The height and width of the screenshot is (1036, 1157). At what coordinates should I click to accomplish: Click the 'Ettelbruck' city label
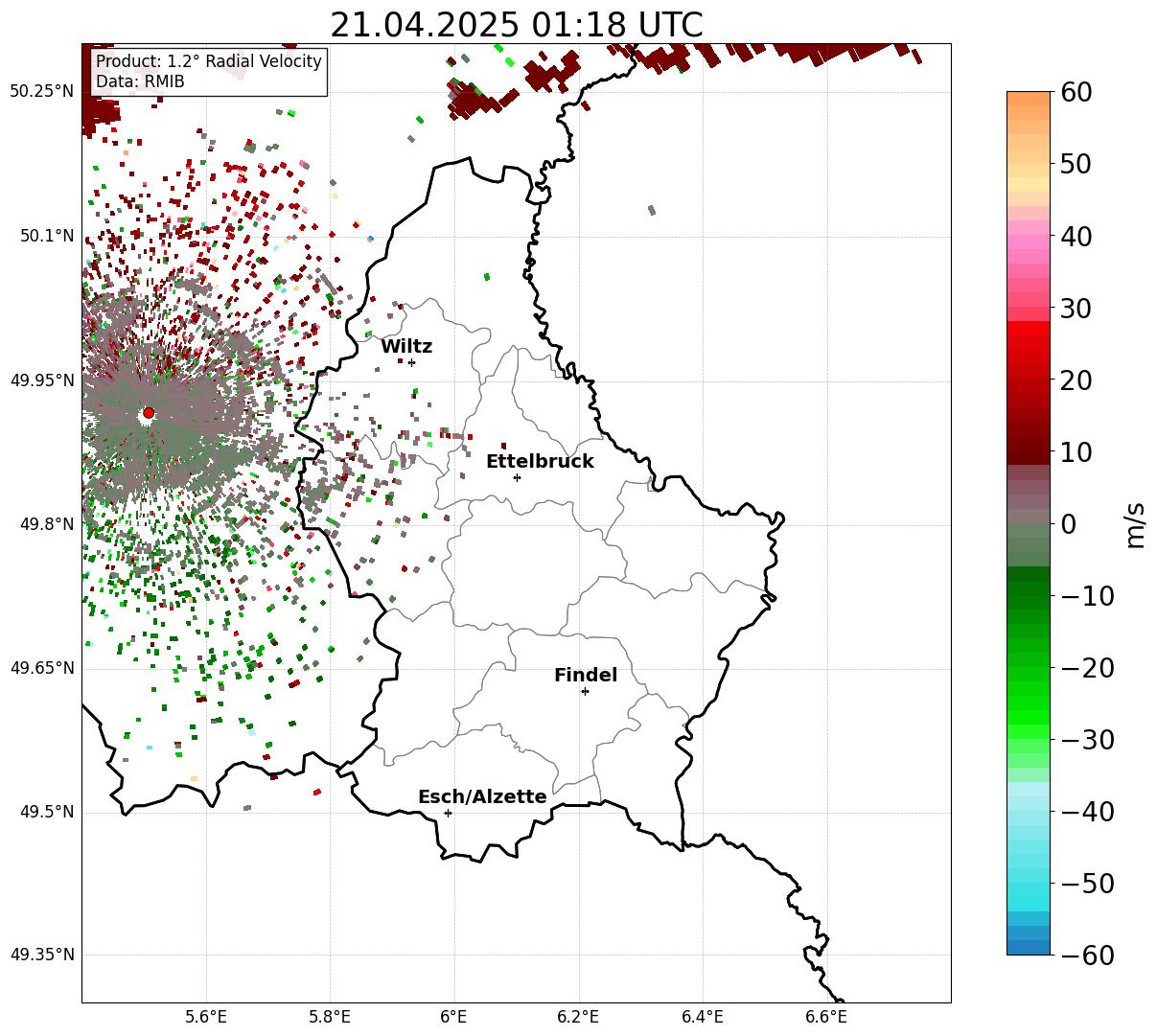click(x=540, y=462)
